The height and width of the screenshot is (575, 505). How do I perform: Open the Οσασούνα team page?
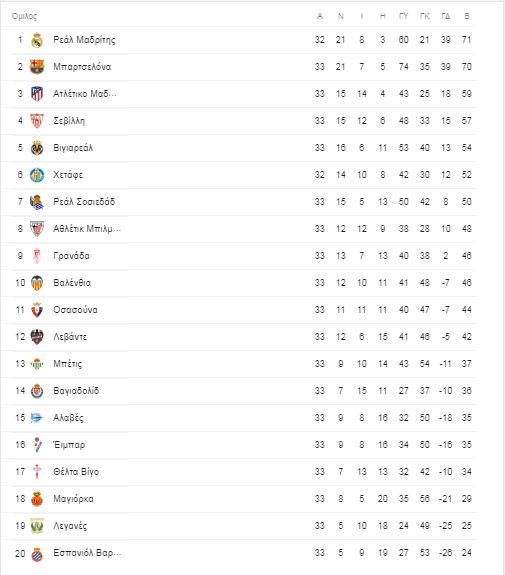[x=75, y=310]
